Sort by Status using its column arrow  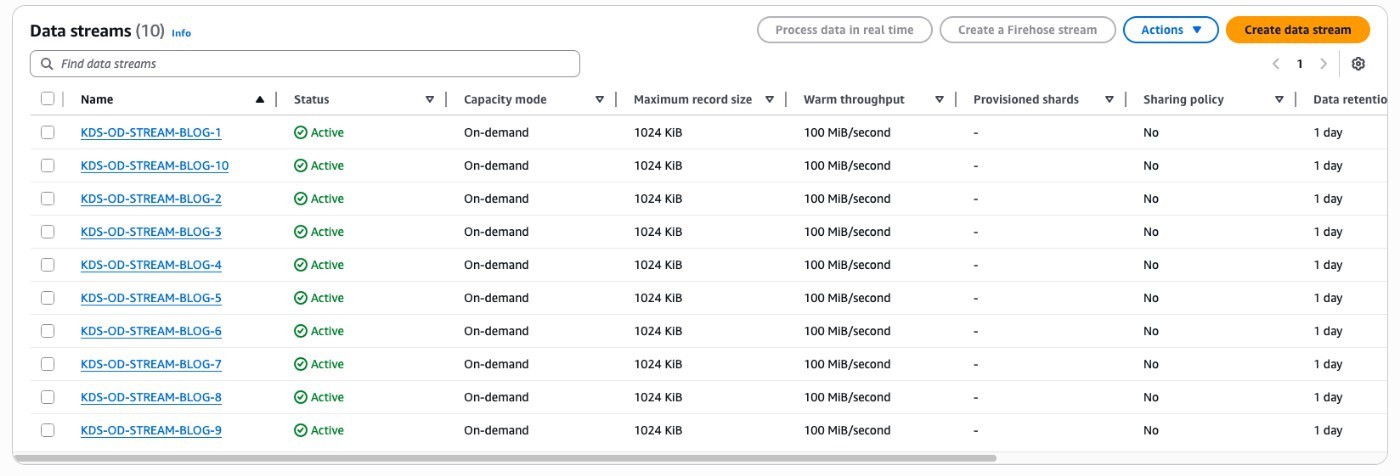(x=430, y=100)
